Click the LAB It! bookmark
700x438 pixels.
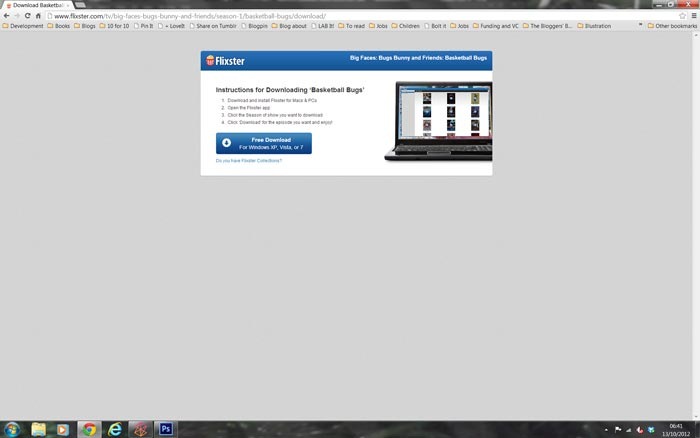322,26
